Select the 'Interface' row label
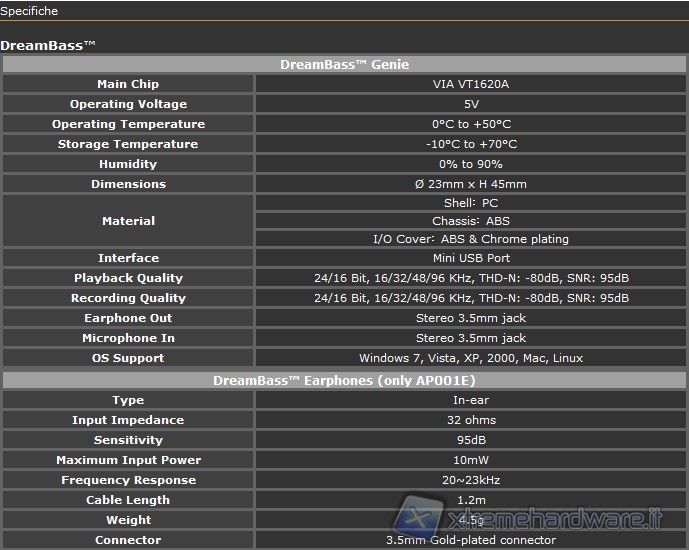 [x=128, y=258]
